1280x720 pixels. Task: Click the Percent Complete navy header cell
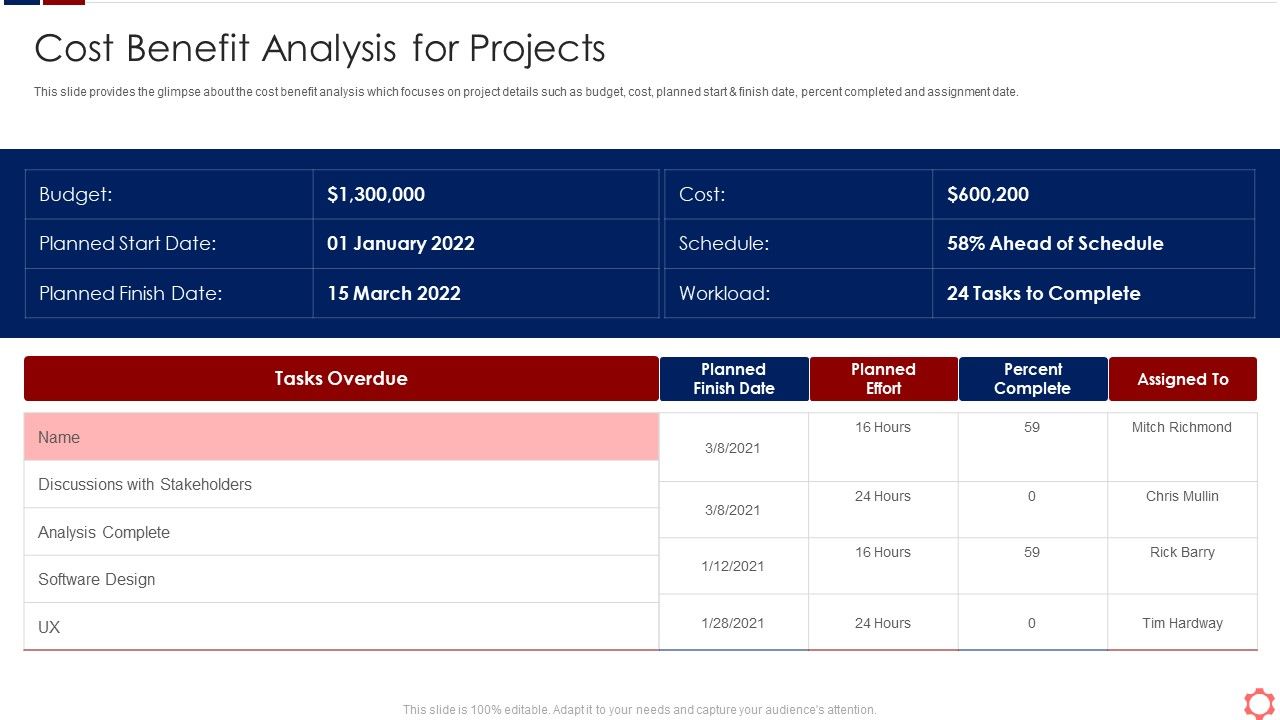point(1033,379)
